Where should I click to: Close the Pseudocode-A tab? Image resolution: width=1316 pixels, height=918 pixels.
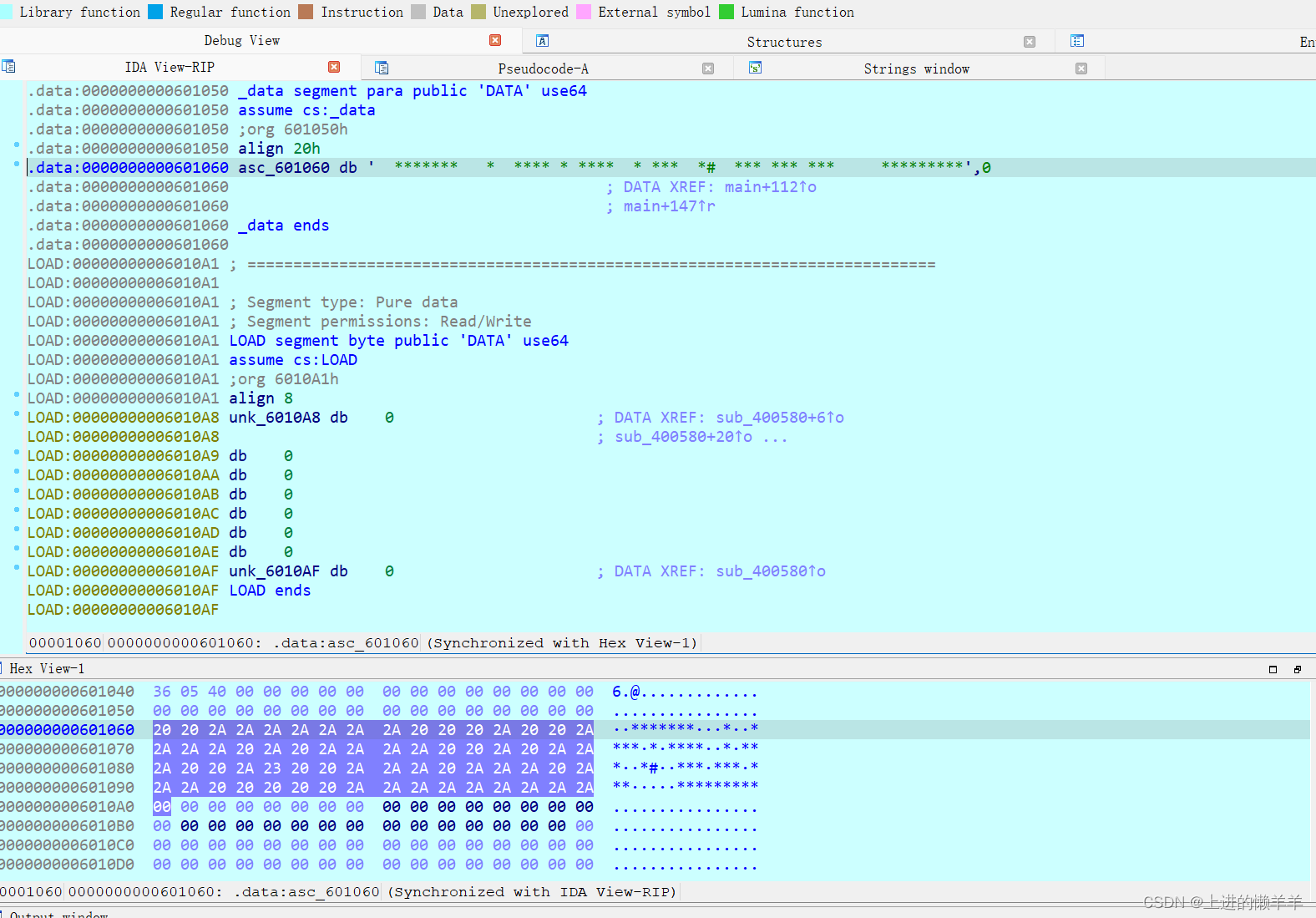(708, 68)
